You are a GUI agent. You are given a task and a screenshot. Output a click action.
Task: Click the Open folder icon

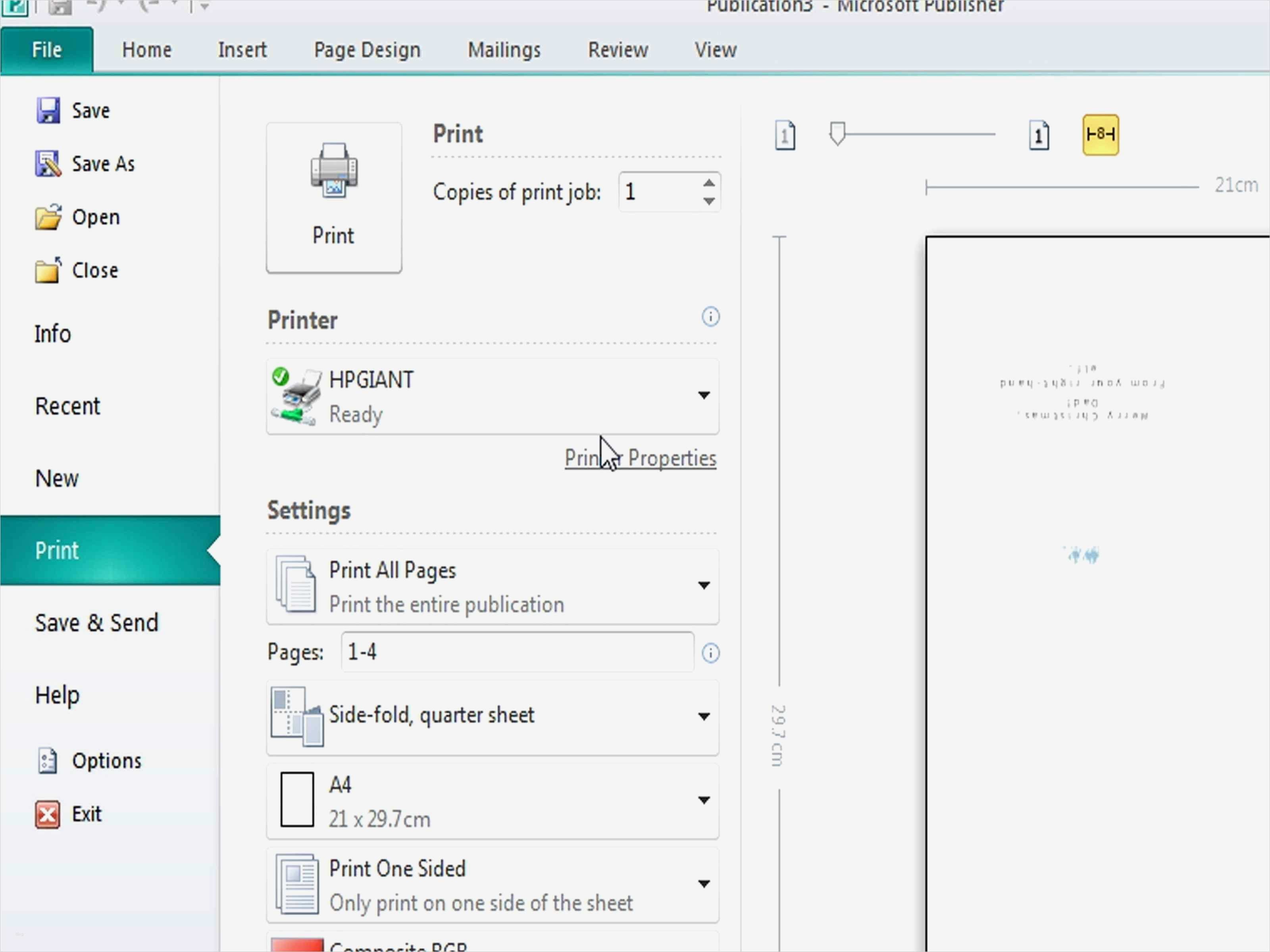click(x=48, y=217)
